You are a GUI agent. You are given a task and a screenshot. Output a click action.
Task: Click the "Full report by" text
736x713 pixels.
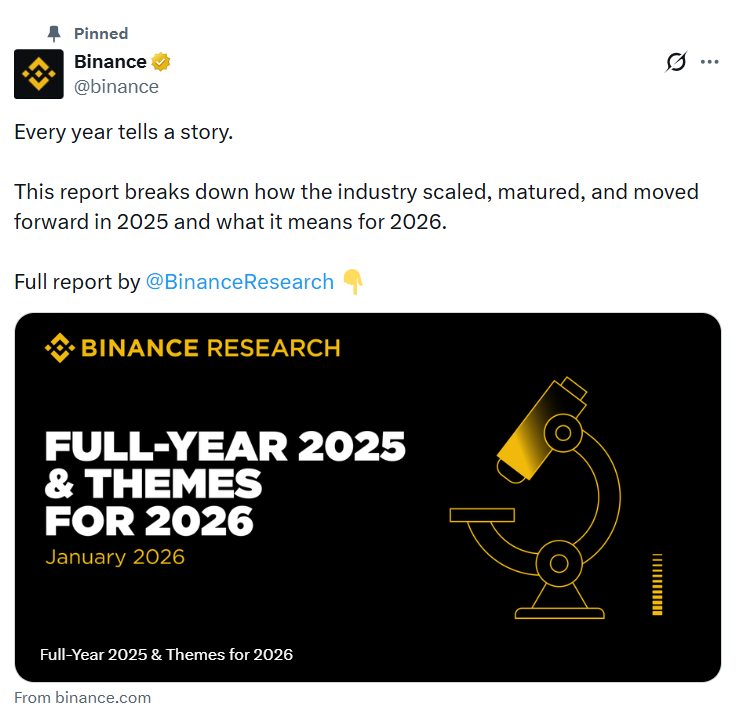coord(77,282)
